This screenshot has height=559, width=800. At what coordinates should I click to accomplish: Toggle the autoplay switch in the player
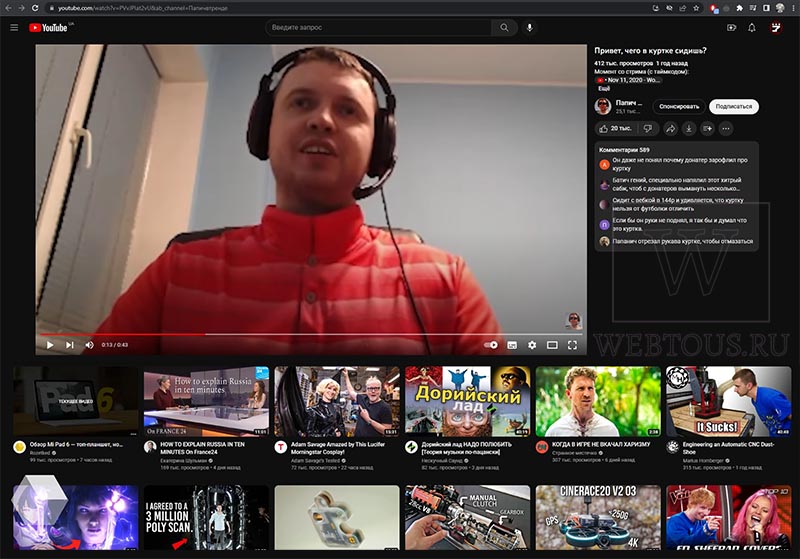tap(491, 345)
